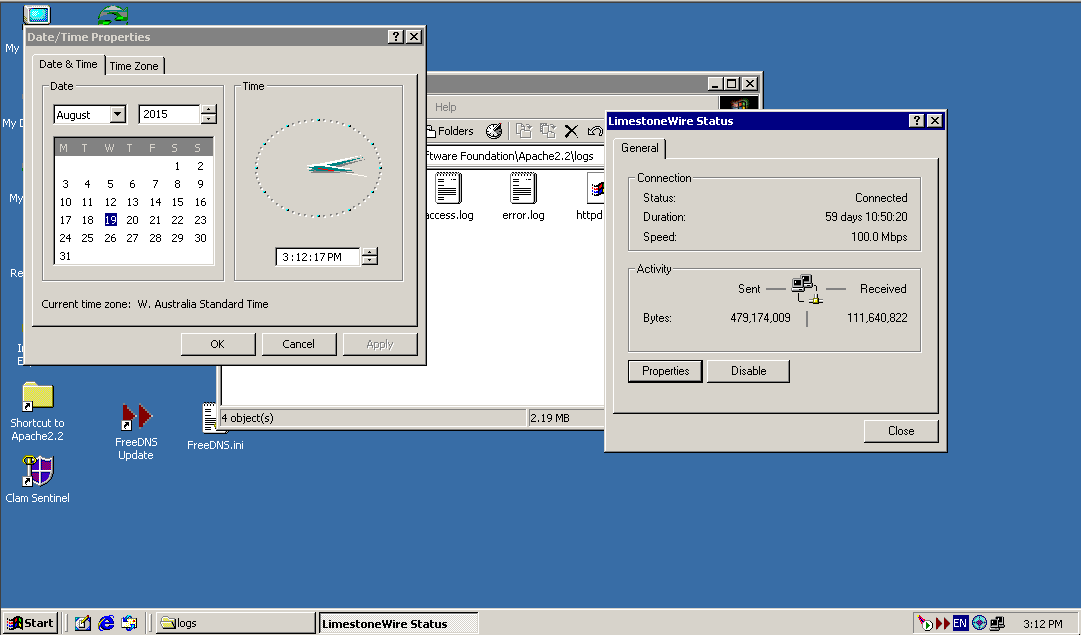Image resolution: width=1081 pixels, height=635 pixels.
Task: Select the Date & Time tab
Action: (68, 64)
